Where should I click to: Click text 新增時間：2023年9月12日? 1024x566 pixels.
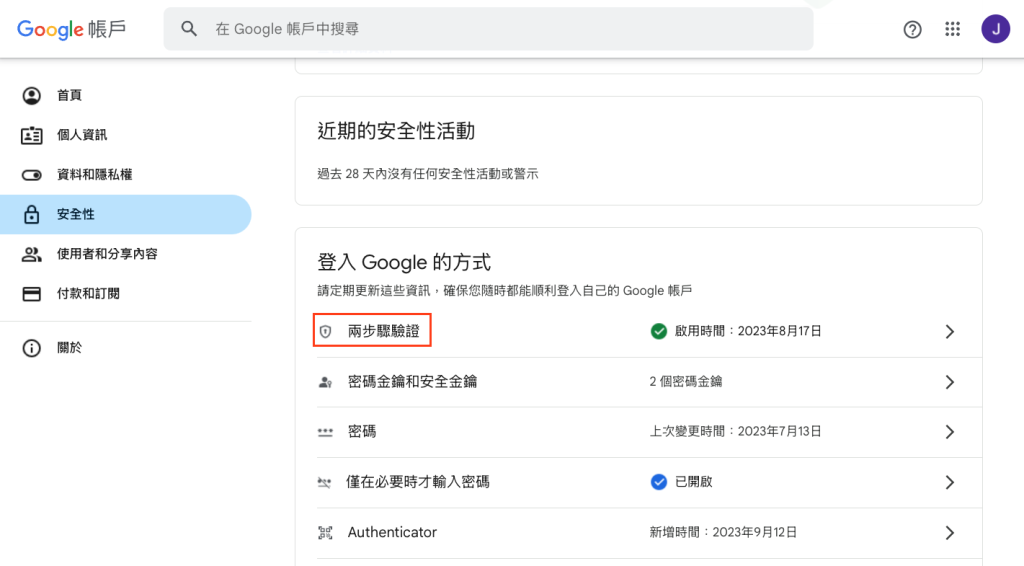click(723, 532)
